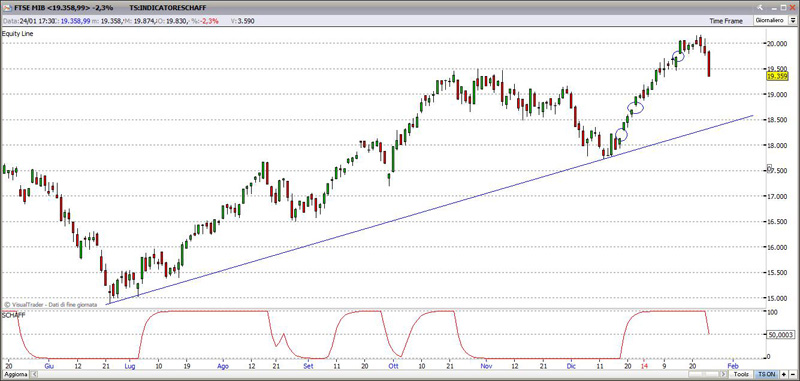
Task: Click the Nov date axis label
Action: point(486,366)
